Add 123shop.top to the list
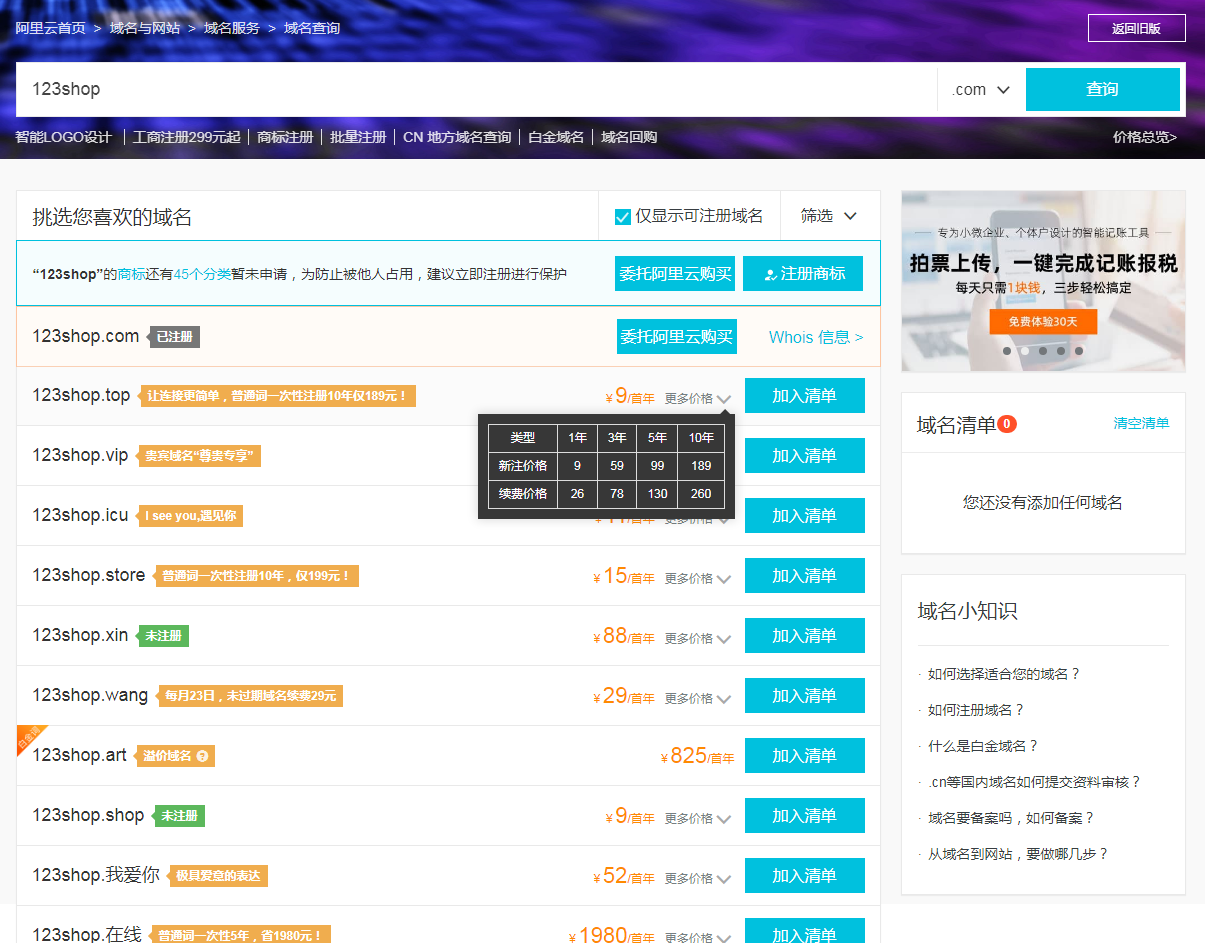 805,396
